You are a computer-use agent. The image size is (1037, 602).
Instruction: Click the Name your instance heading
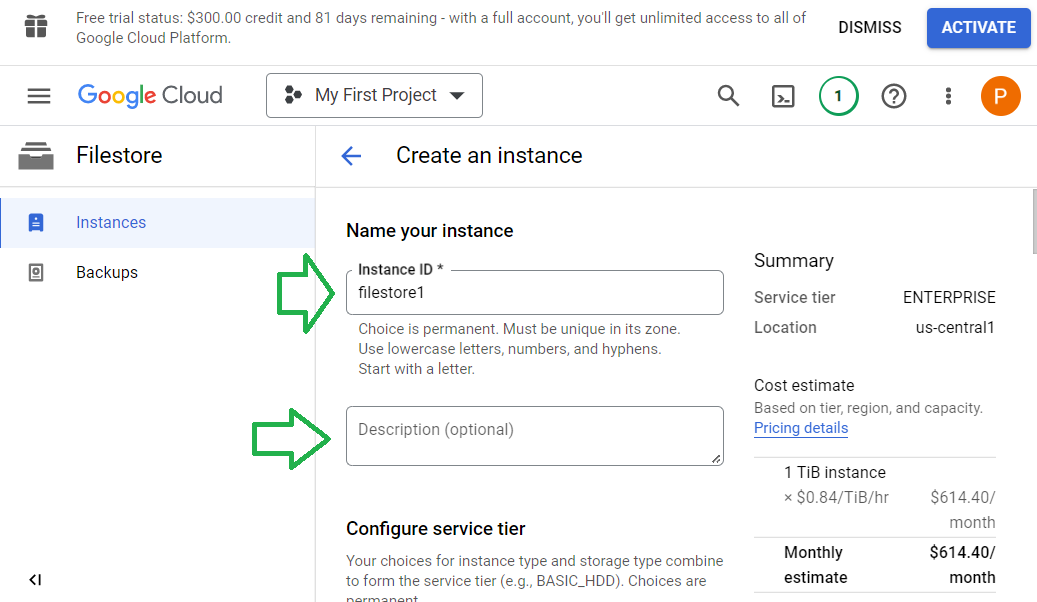(430, 231)
